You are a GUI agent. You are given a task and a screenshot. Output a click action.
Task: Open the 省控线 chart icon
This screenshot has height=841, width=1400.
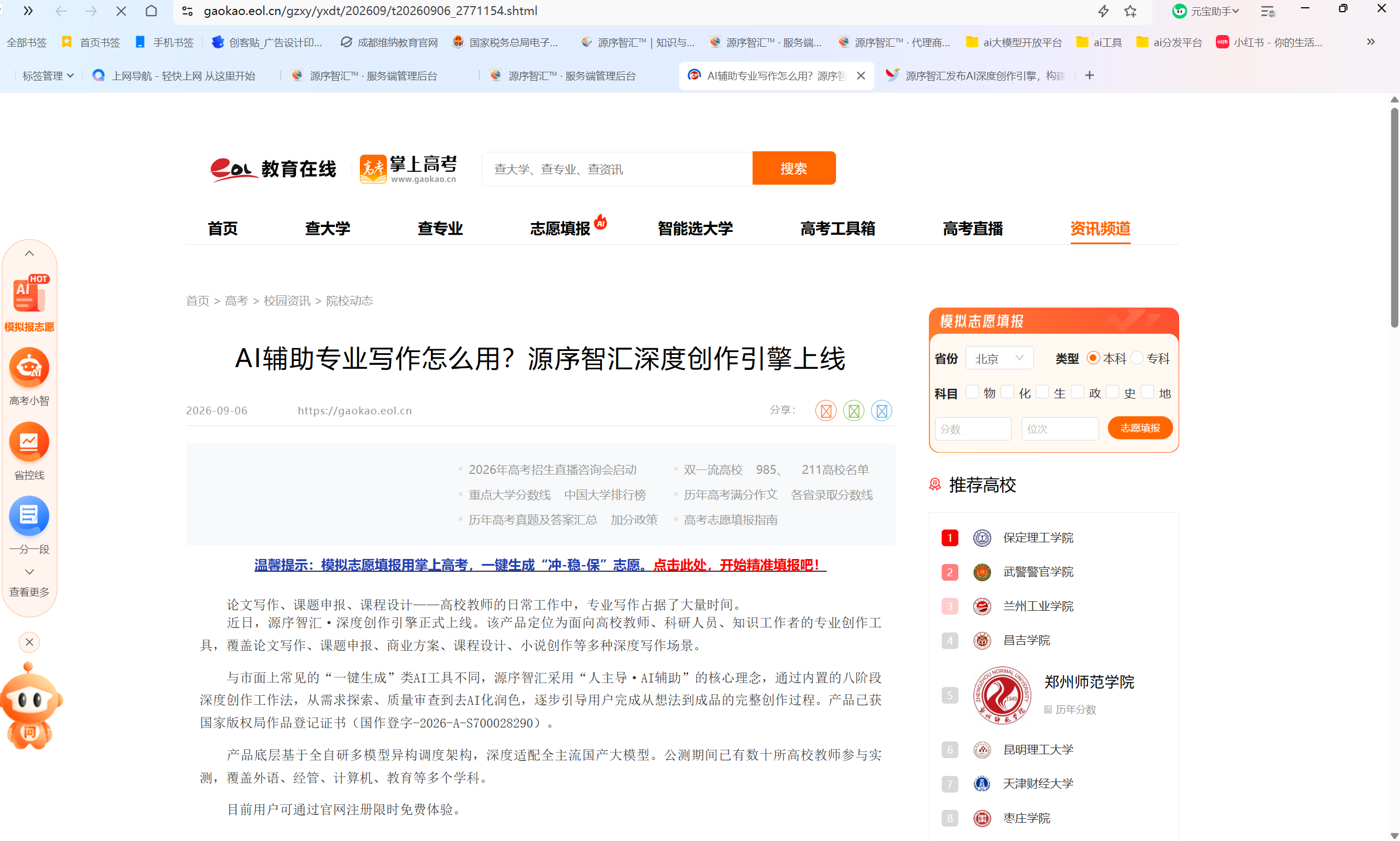29,442
